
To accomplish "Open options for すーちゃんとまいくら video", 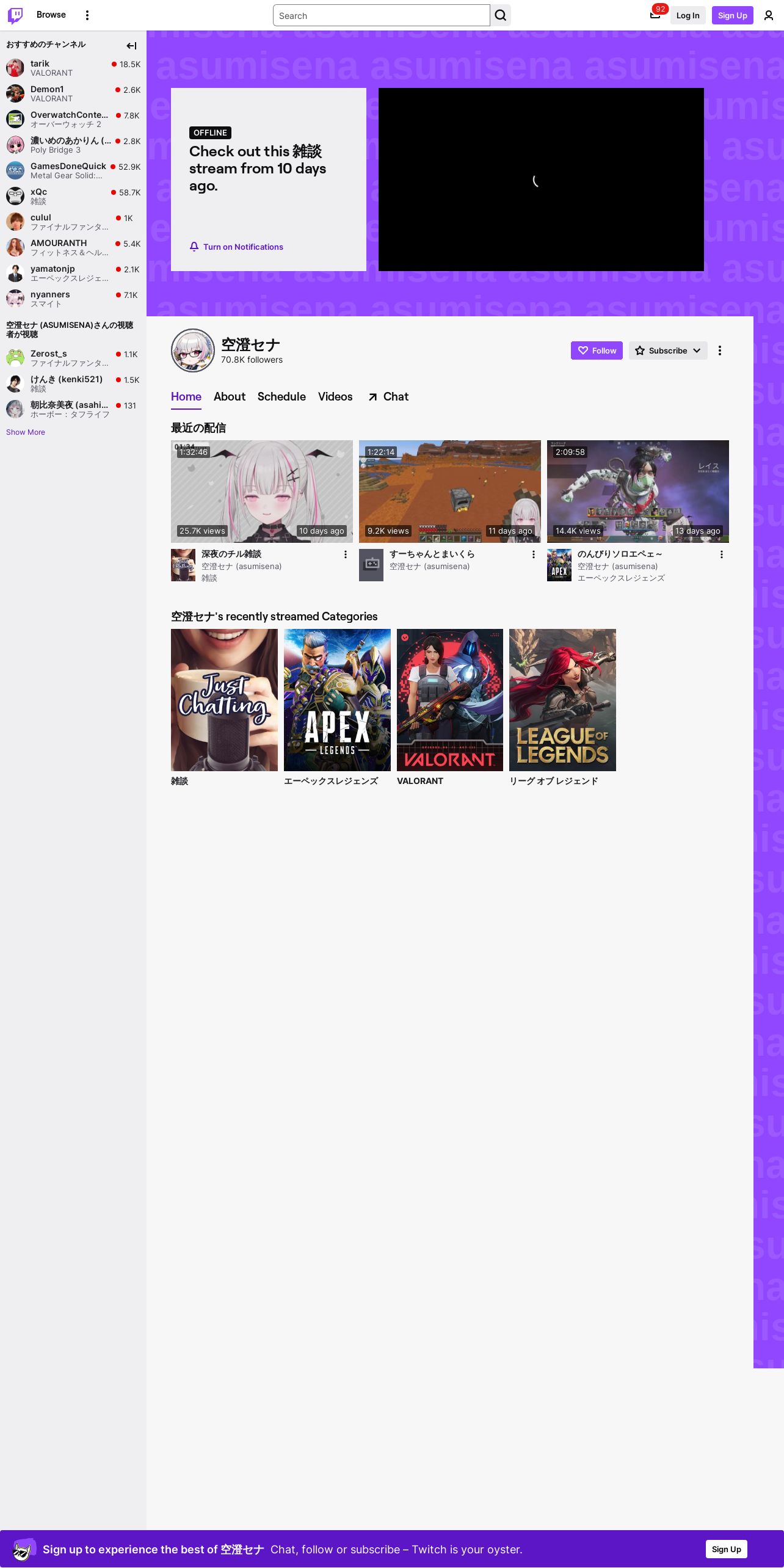I will tap(534, 554).
